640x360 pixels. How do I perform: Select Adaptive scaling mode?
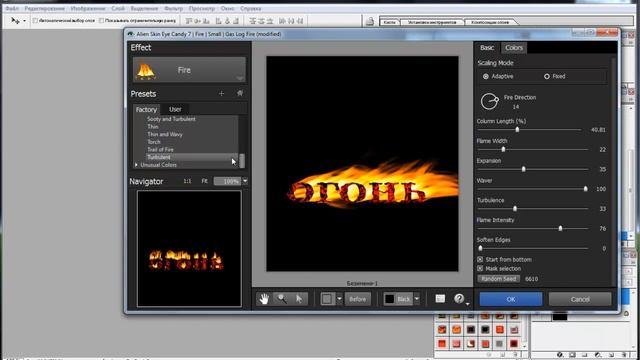486,76
